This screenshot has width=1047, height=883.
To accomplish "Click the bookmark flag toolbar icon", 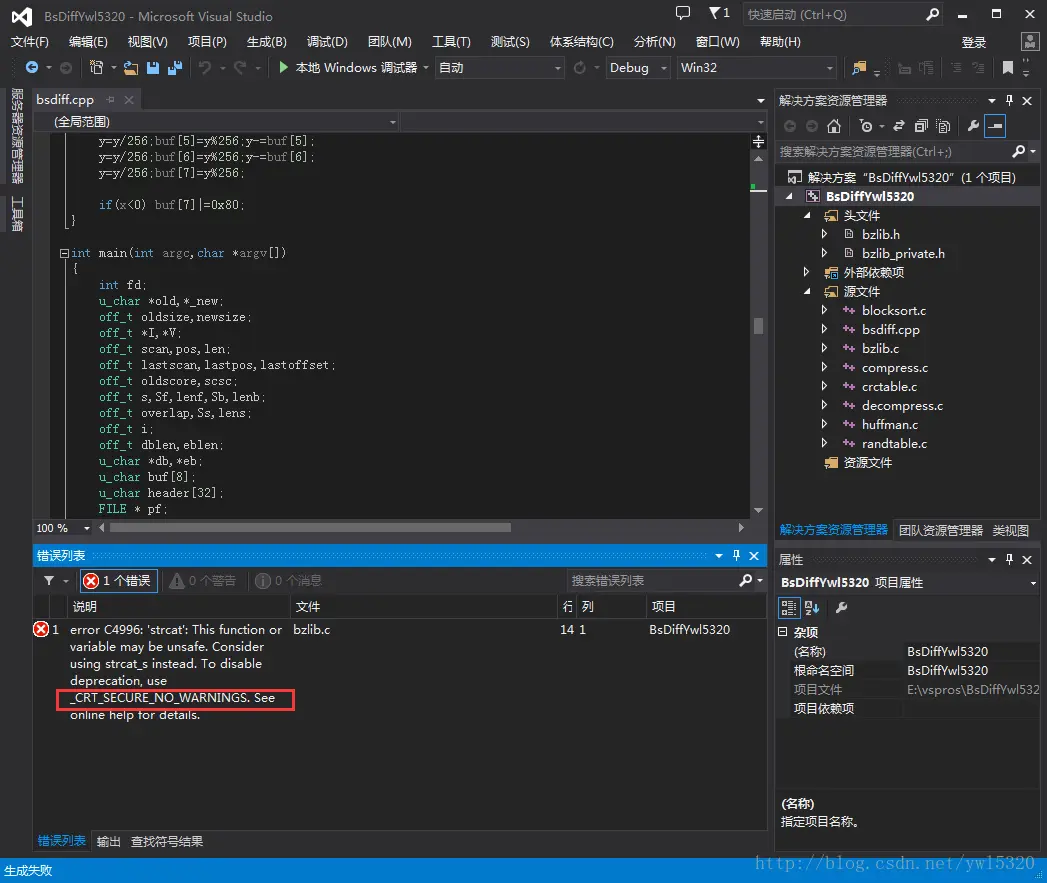I will tap(1008, 67).
